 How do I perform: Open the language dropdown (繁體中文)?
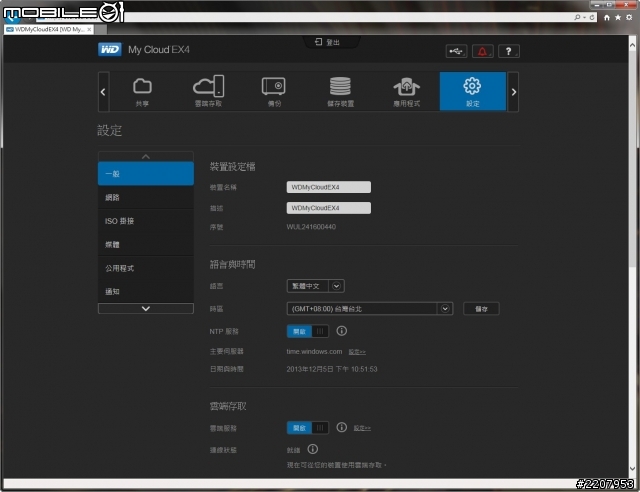pyautogui.click(x=316, y=286)
